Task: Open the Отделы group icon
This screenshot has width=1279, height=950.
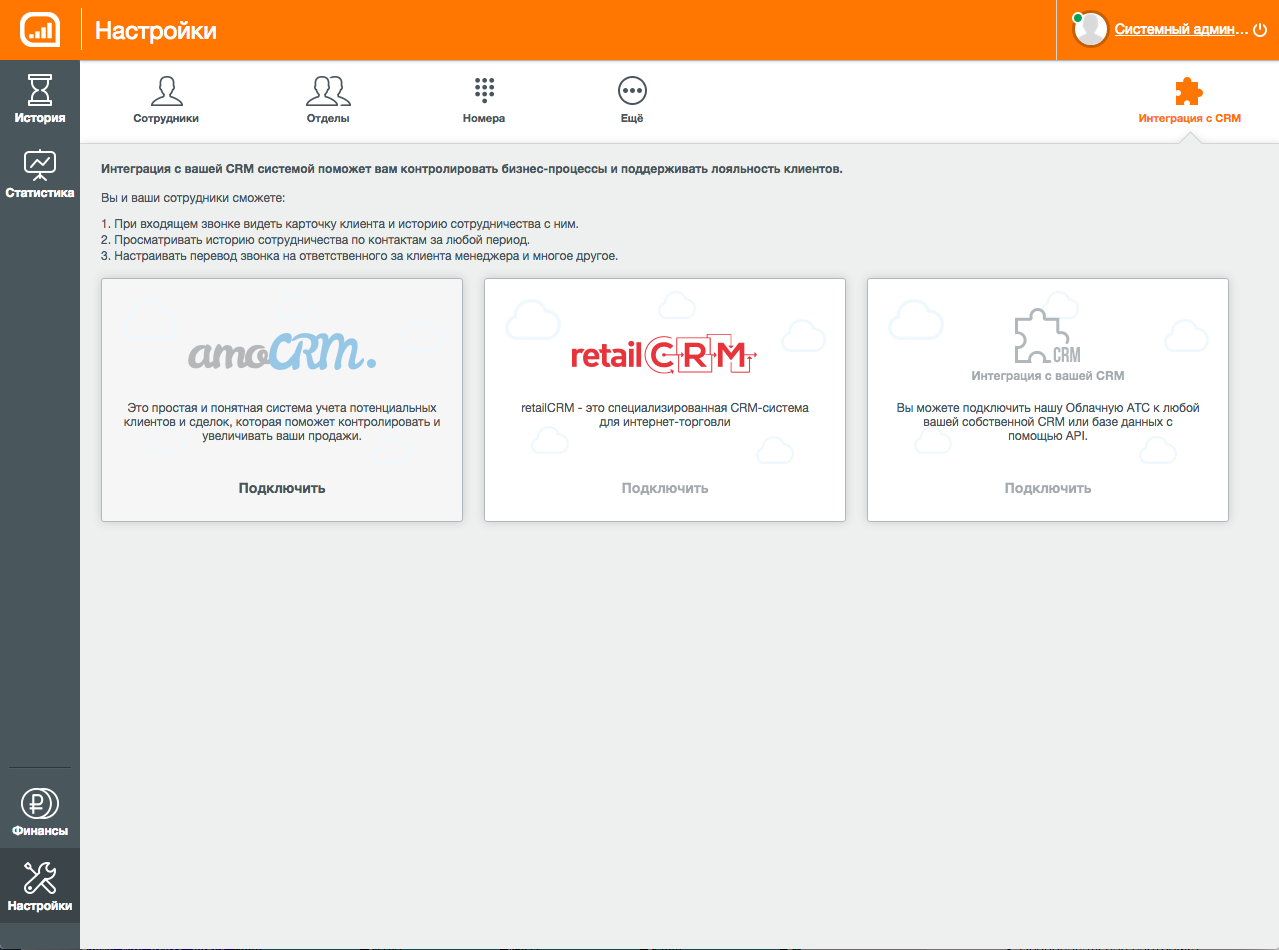Action: [x=328, y=91]
